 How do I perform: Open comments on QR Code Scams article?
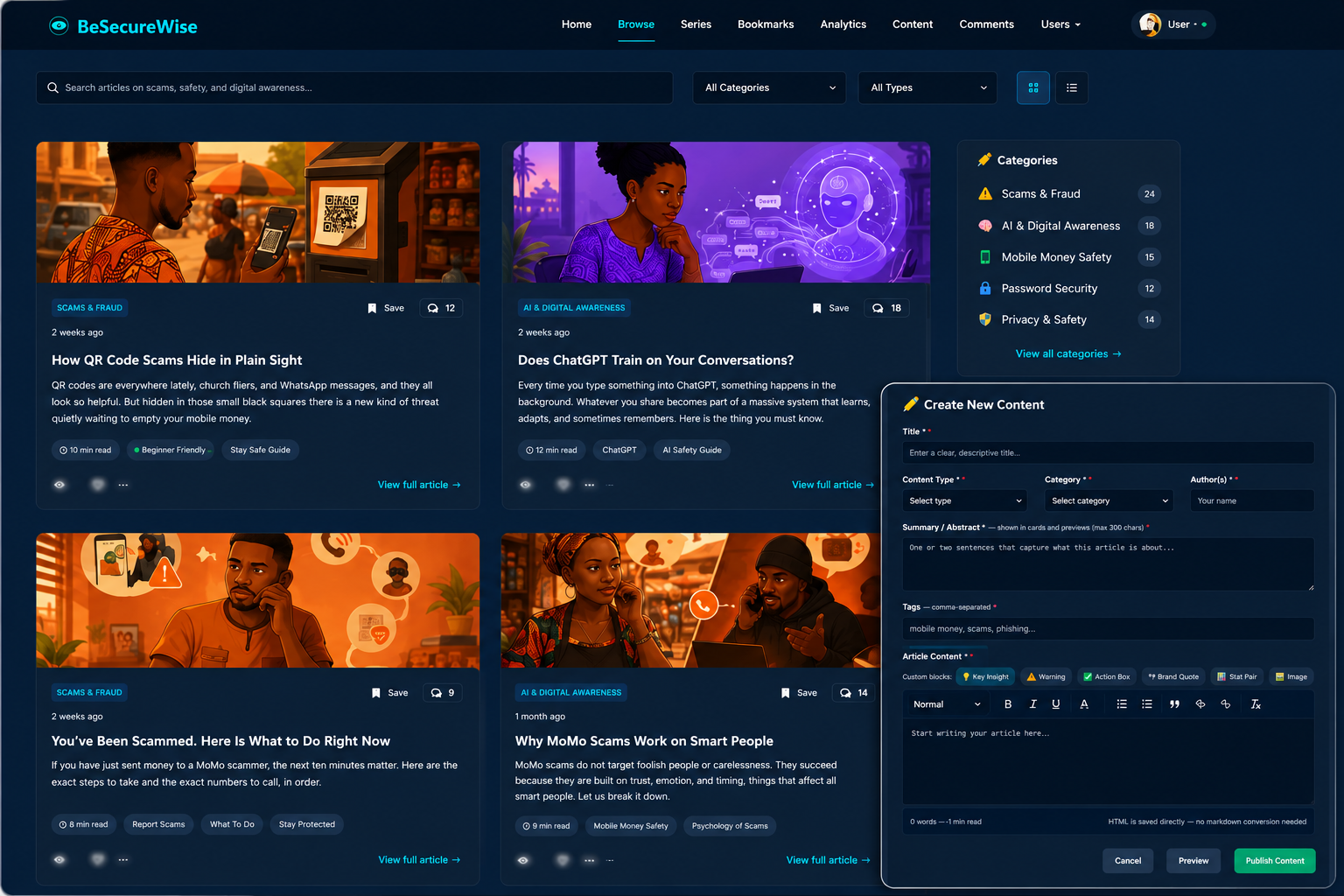(x=441, y=308)
